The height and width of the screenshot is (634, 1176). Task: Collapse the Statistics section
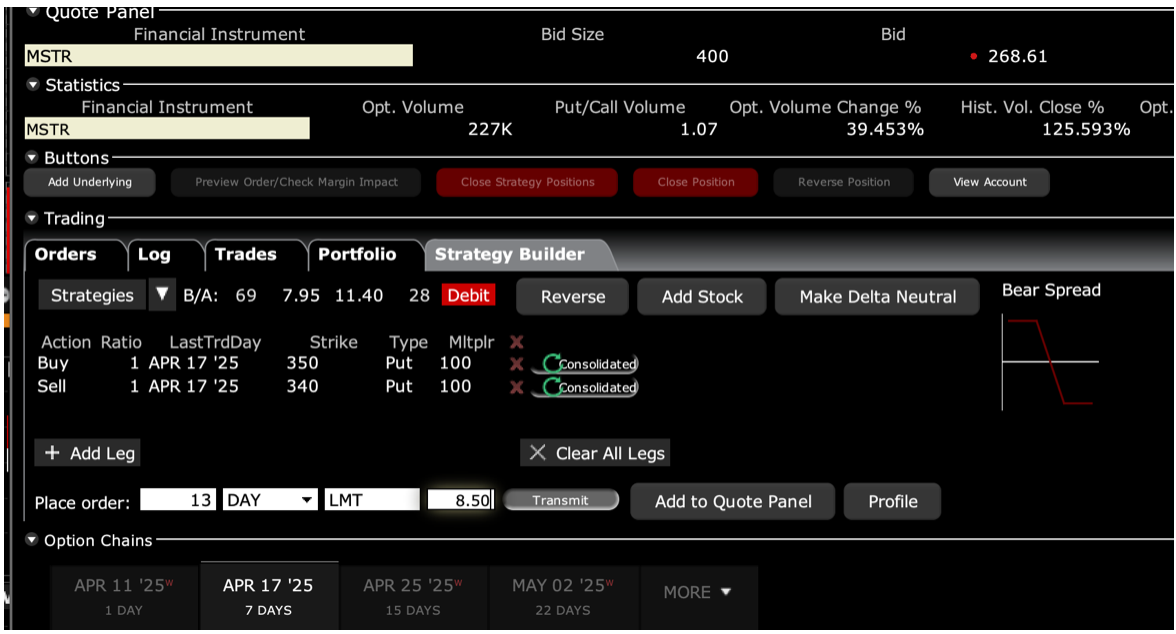[33, 86]
